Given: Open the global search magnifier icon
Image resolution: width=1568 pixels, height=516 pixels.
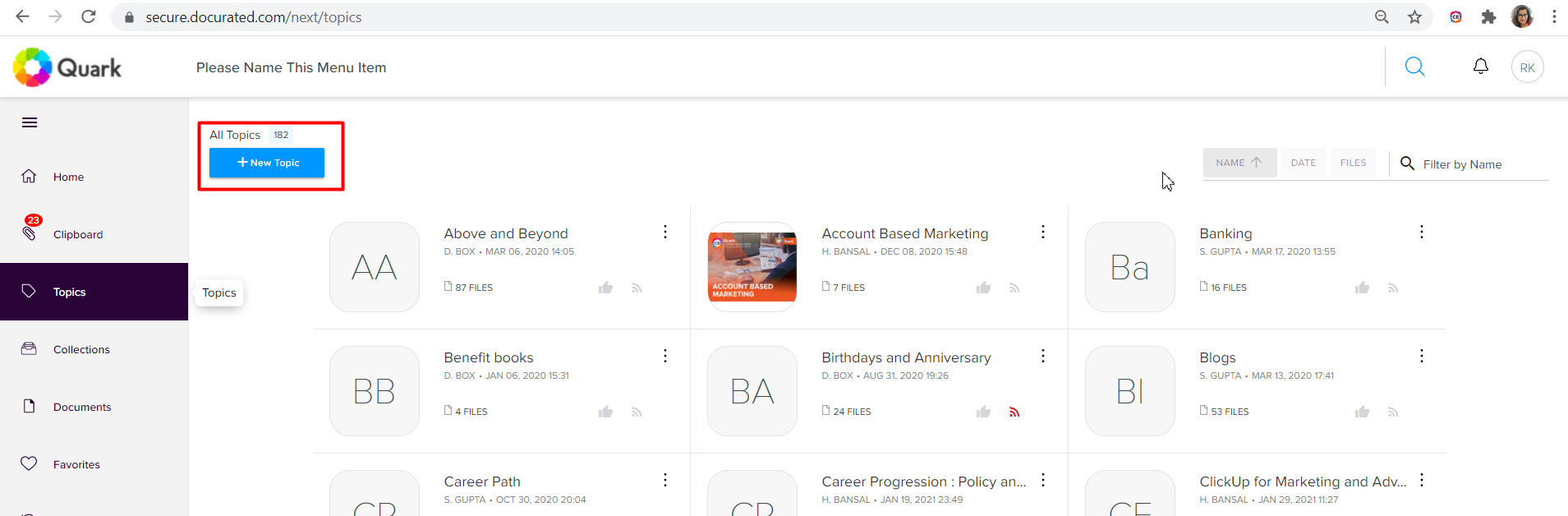Looking at the screenshot, I should [x=1414, y=67].
